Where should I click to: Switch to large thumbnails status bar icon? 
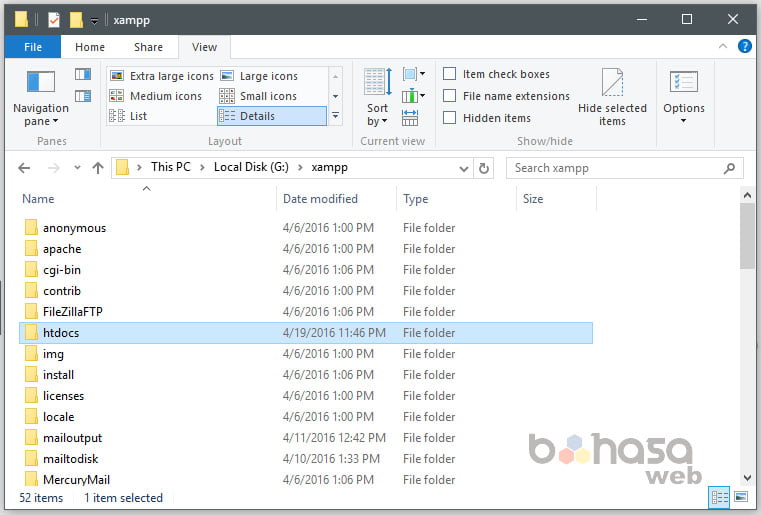click(741, 498)
